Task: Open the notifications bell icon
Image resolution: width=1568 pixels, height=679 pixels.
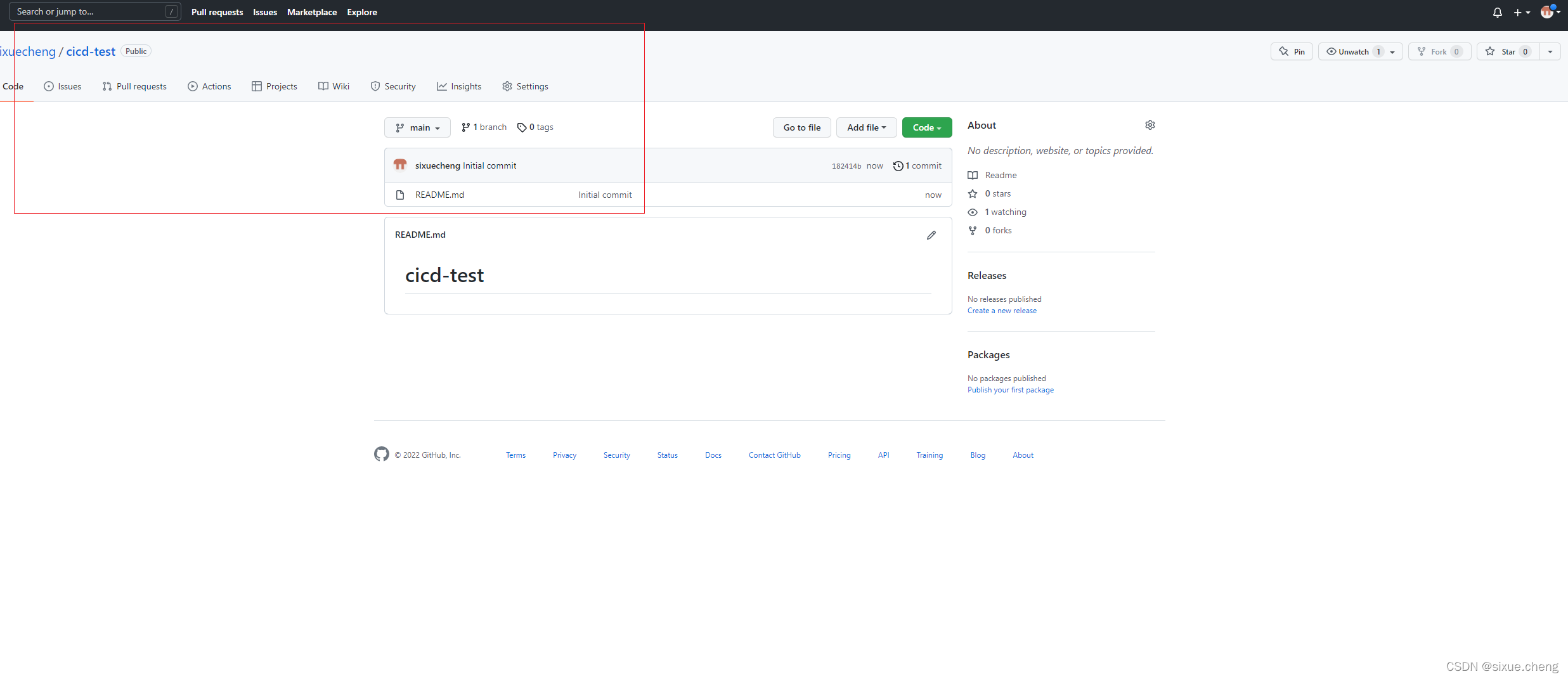Action: (1497, 12)
